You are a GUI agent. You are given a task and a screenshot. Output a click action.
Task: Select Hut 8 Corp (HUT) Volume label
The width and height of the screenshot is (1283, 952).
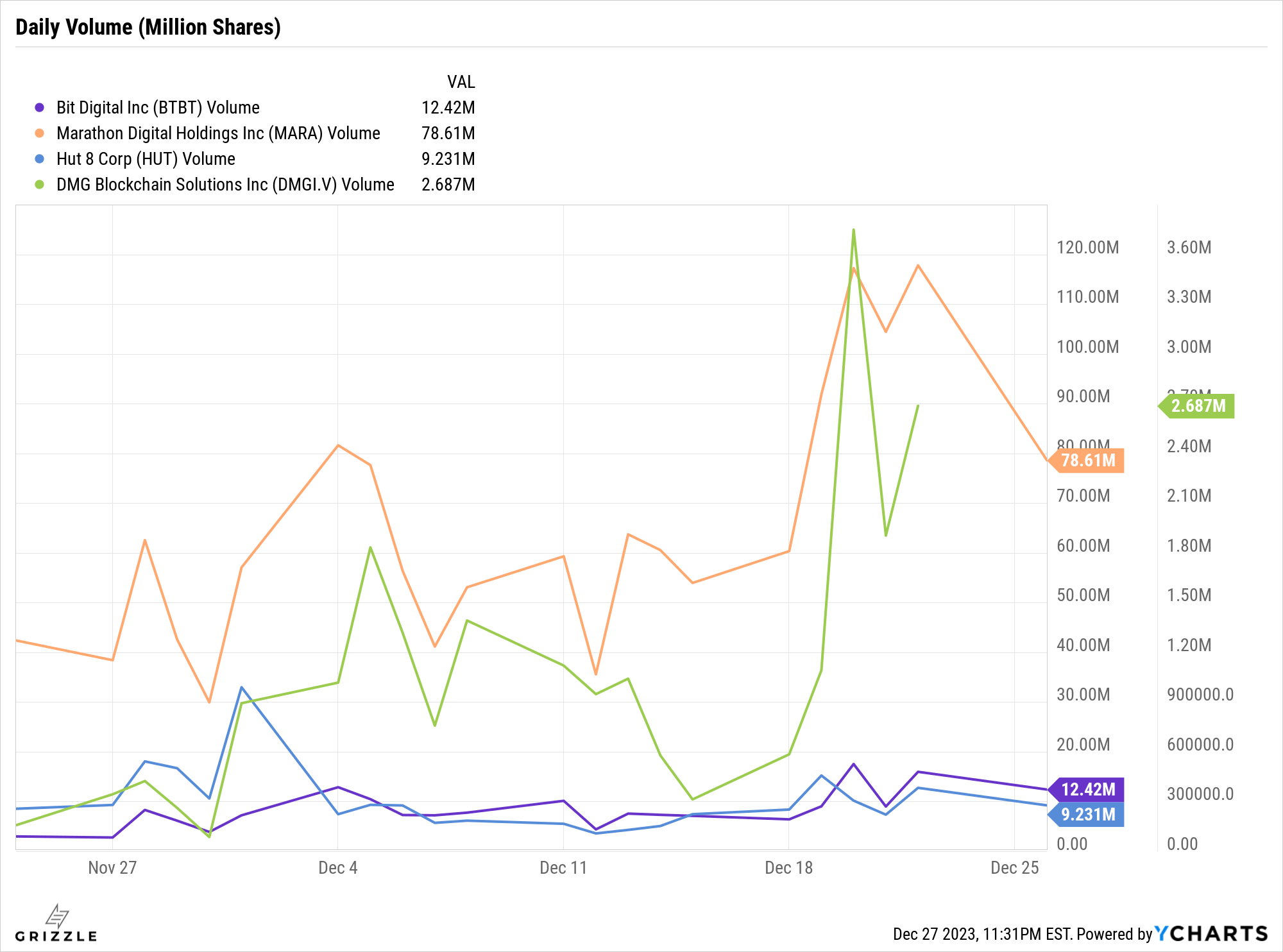pos(146,159)
